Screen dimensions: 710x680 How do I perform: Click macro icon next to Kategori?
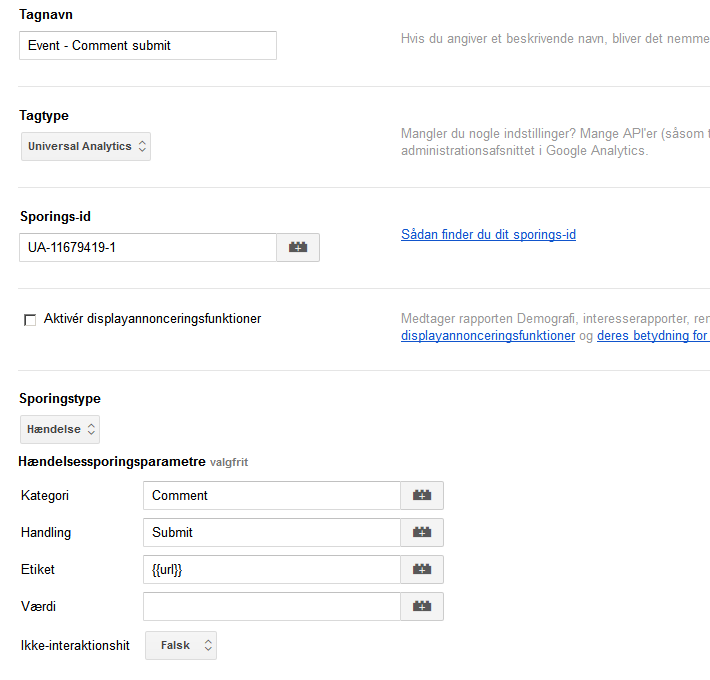422,495
